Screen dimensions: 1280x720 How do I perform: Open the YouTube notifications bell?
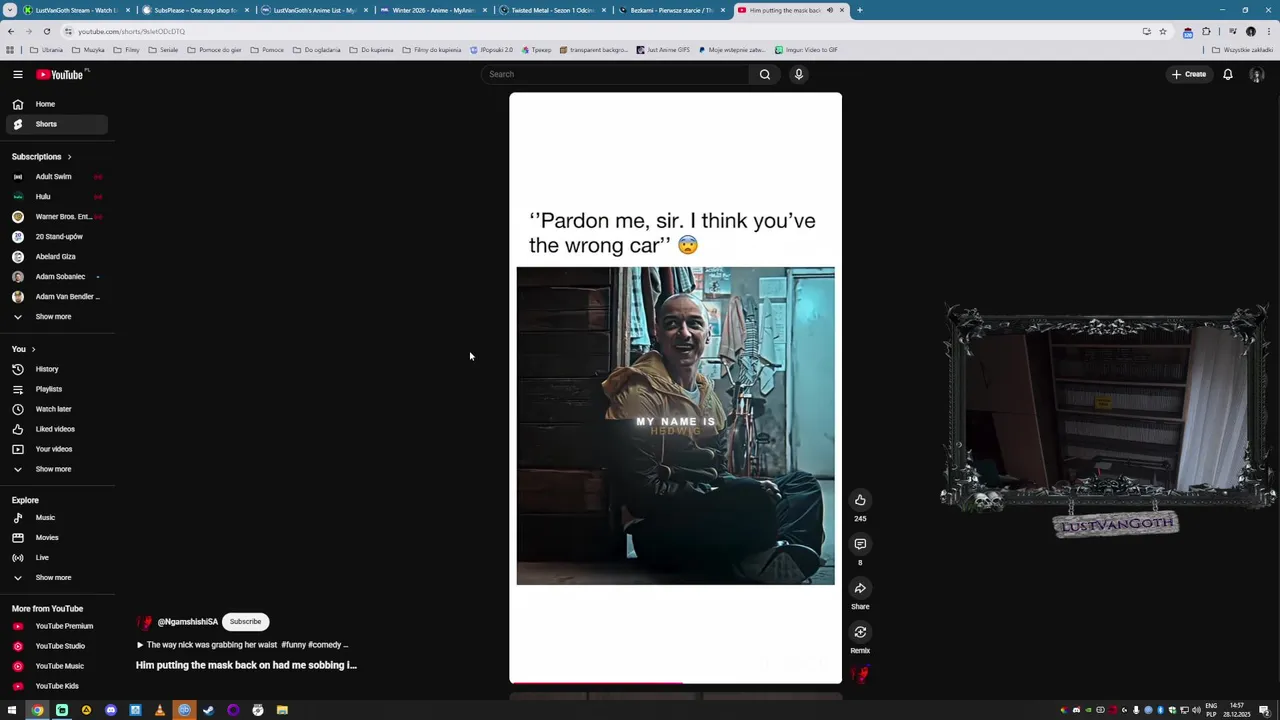click(1228, 74)
